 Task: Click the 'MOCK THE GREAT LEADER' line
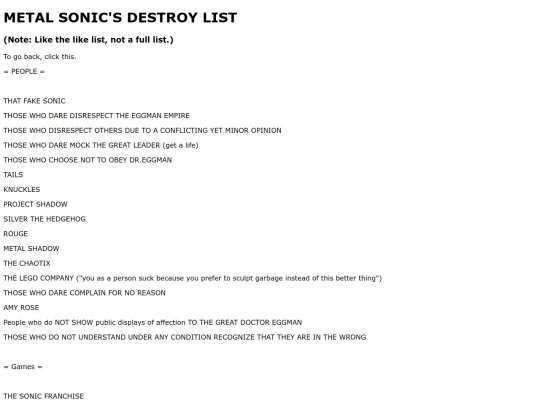pyautogui.click(x=101, y=145)
